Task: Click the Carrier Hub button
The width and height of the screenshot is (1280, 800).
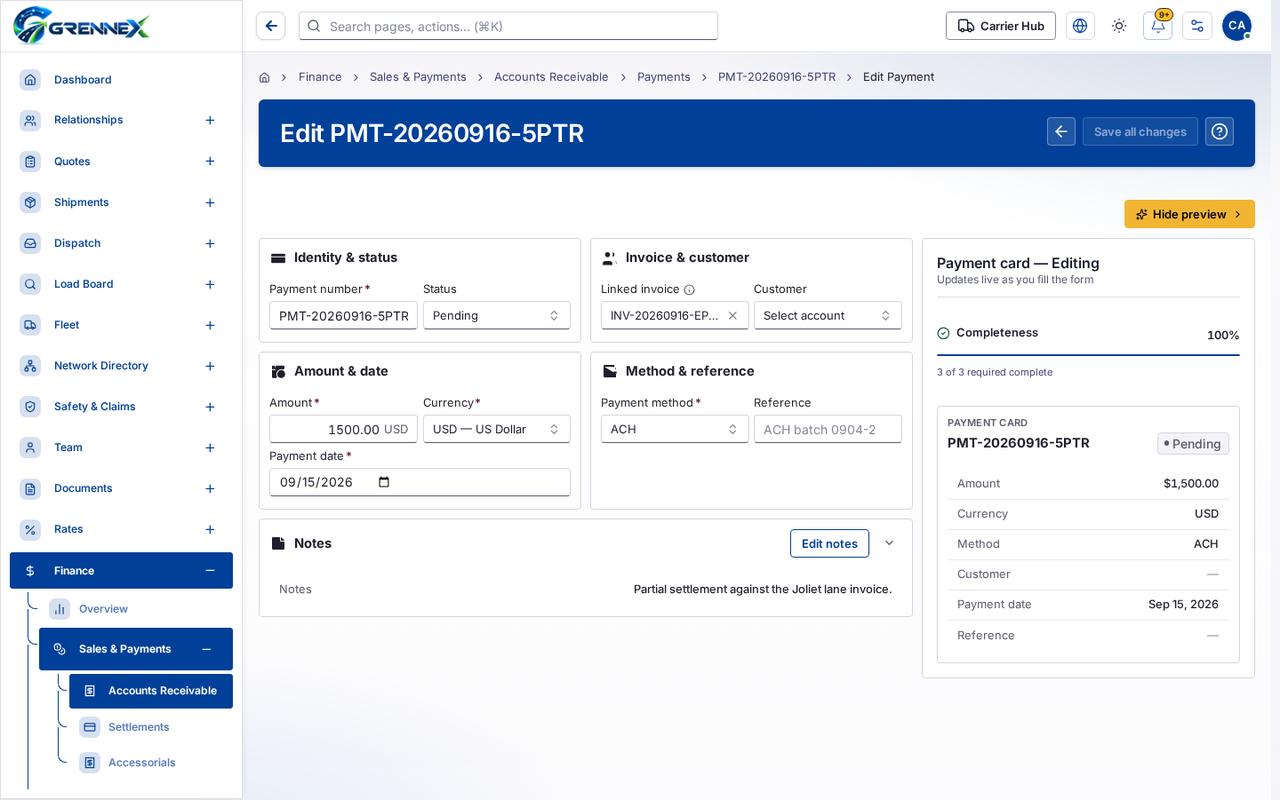Action: (x=1001, y=26)
